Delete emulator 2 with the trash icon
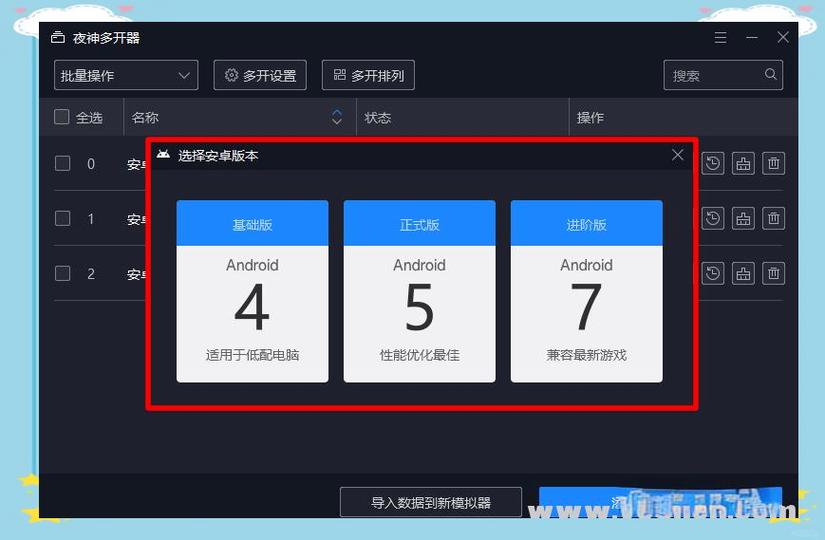This screenshot has height=540, width=825. (773, 273)
